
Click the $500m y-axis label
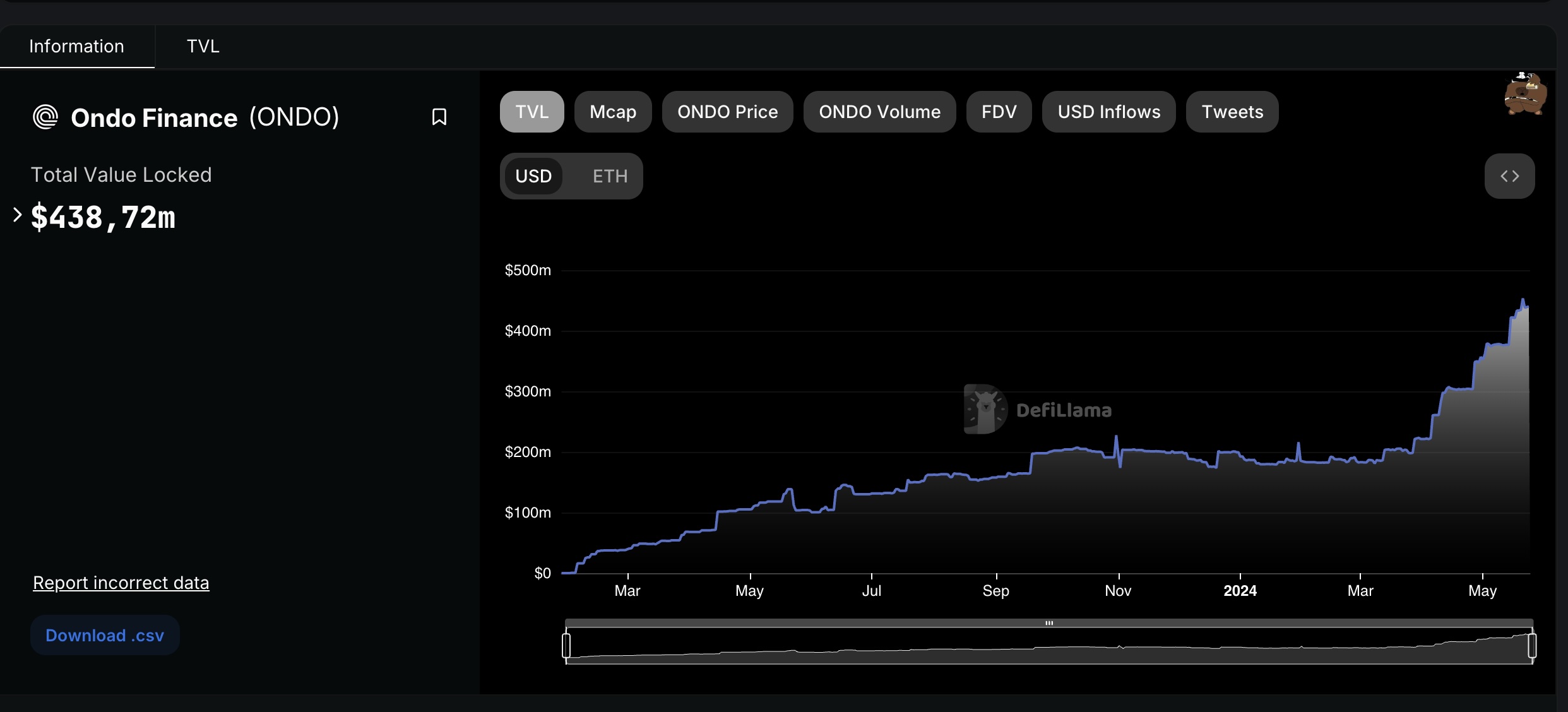pyautogui.click(x=528, y=270)
